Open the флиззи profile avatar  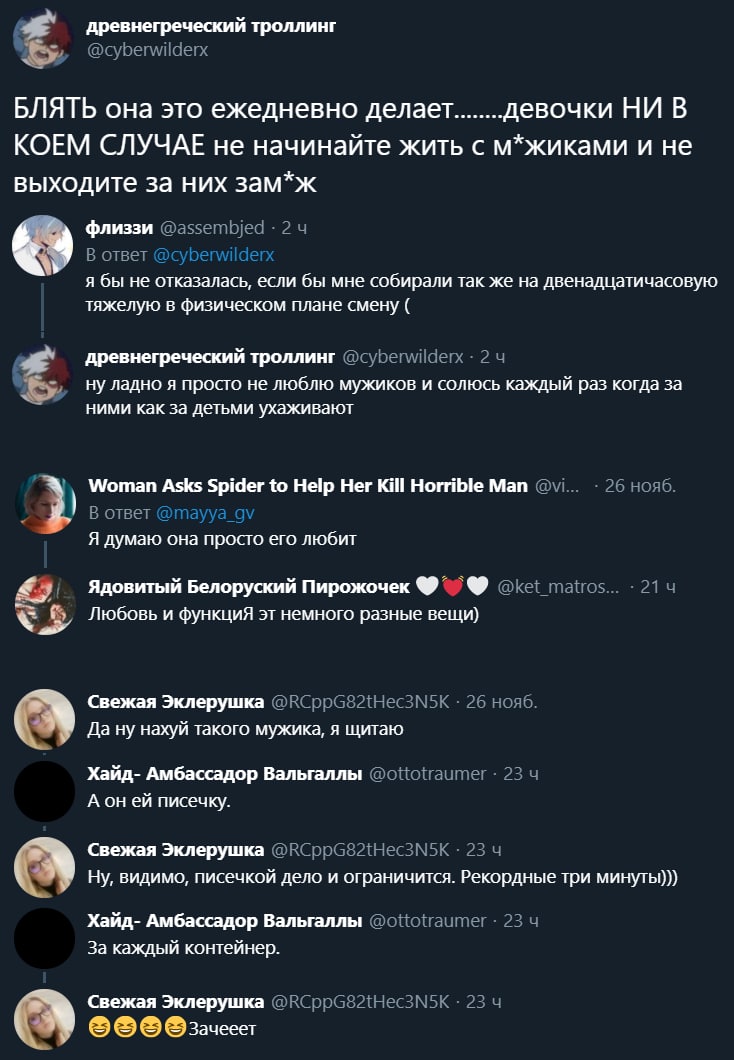(43, 245)
